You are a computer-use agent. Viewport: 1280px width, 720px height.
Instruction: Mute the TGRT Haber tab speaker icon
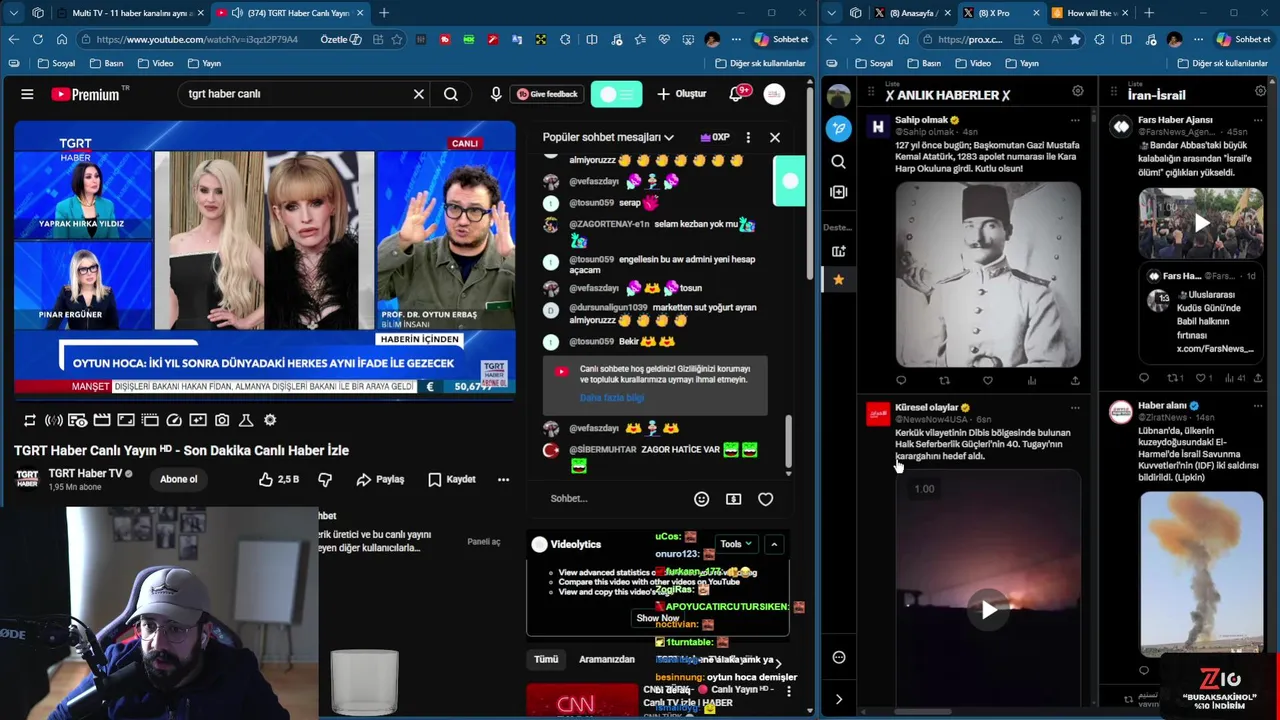[x=237, y=13]
